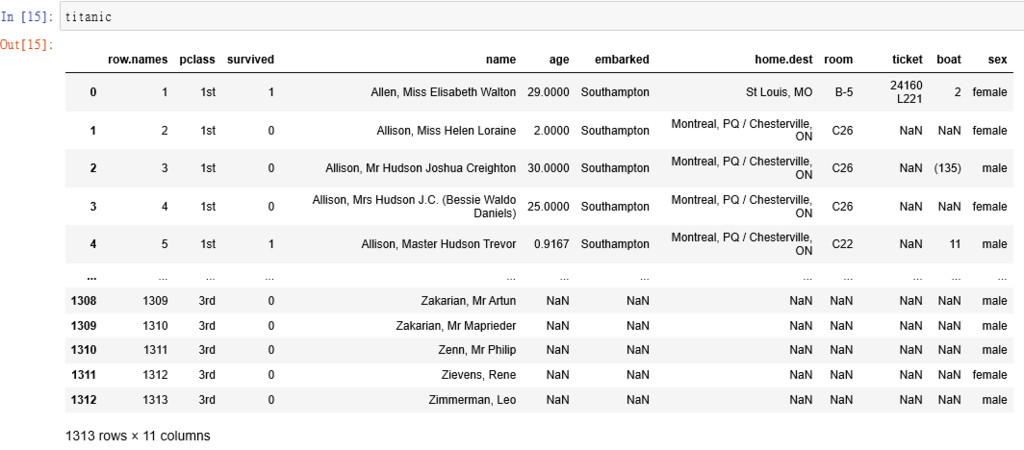Click the 'embarked' column header
The image size is (1024, 450).
pos(615,59)
